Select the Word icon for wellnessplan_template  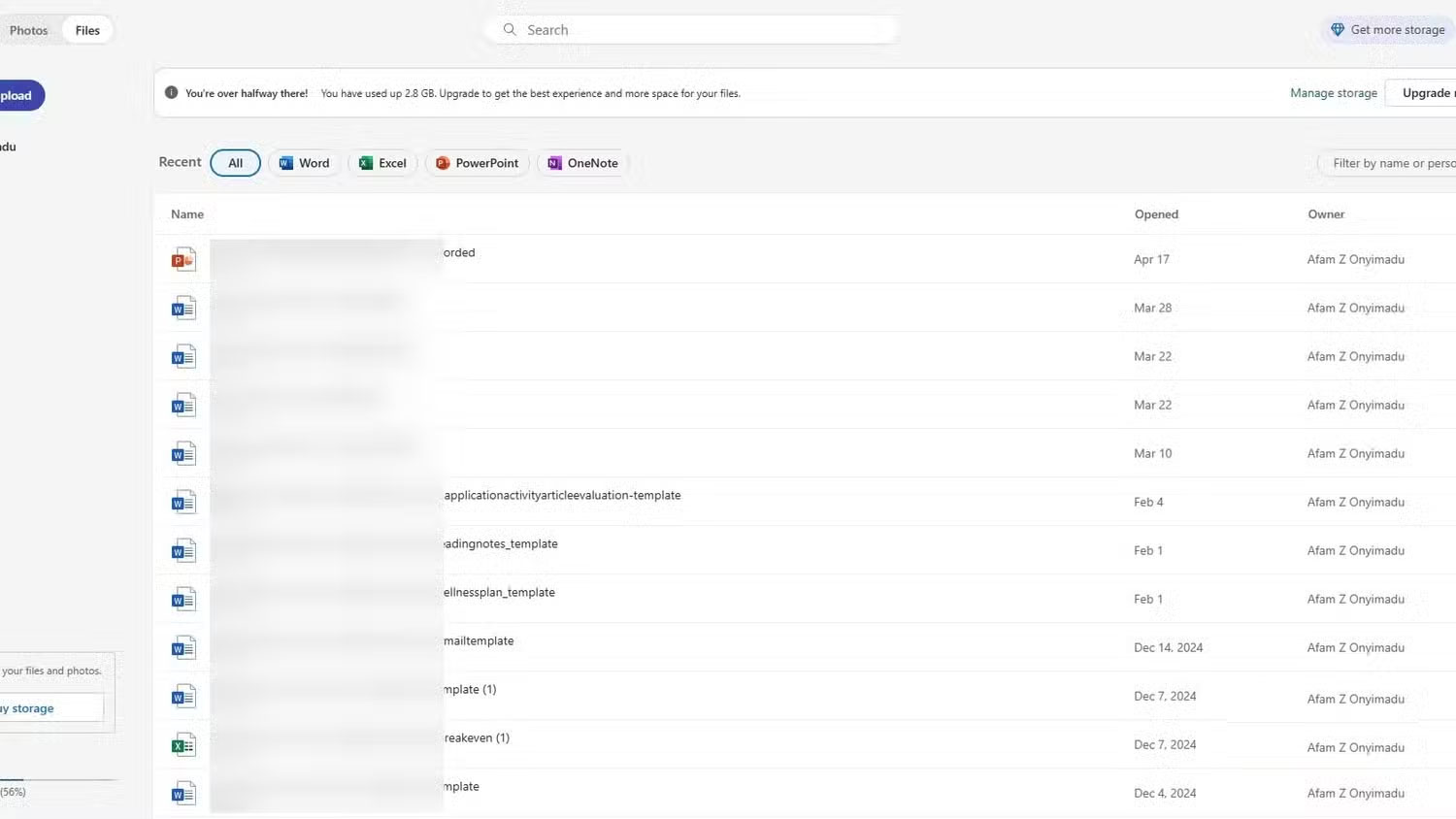pyautogui.click(x=182, y=599)
